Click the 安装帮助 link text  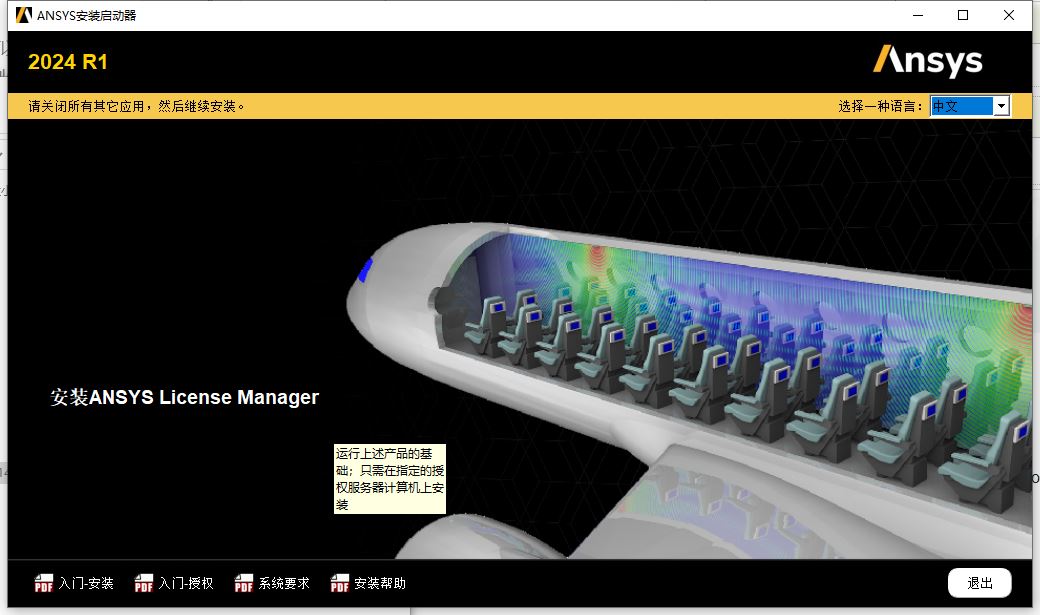coord(380,583)
